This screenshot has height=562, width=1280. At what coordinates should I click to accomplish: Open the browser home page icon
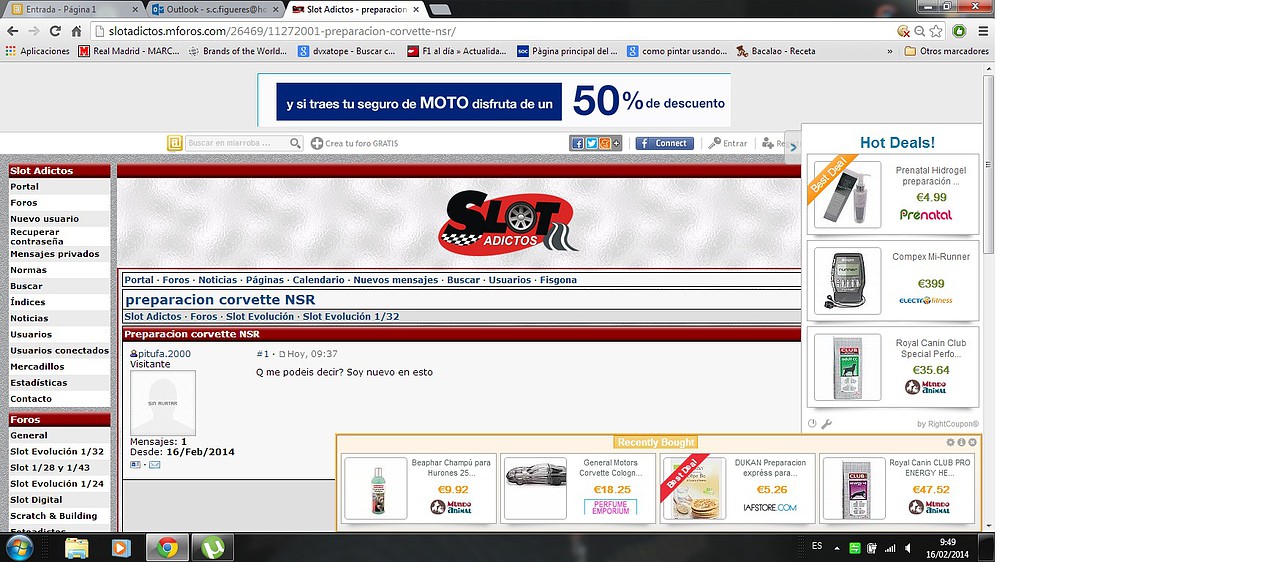(x=76, y=31)
